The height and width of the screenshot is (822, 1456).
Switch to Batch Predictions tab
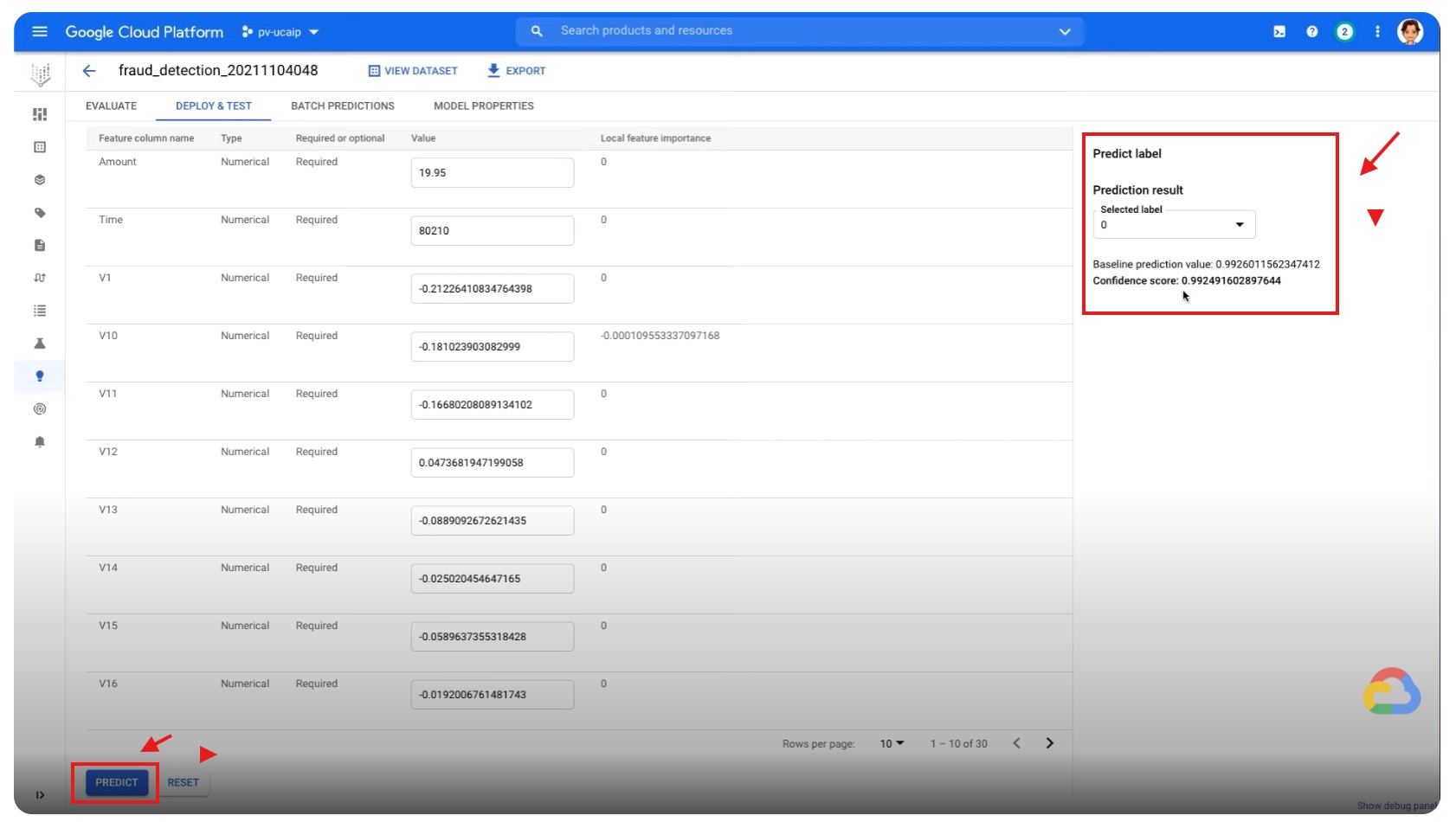(x=342, y=106)
